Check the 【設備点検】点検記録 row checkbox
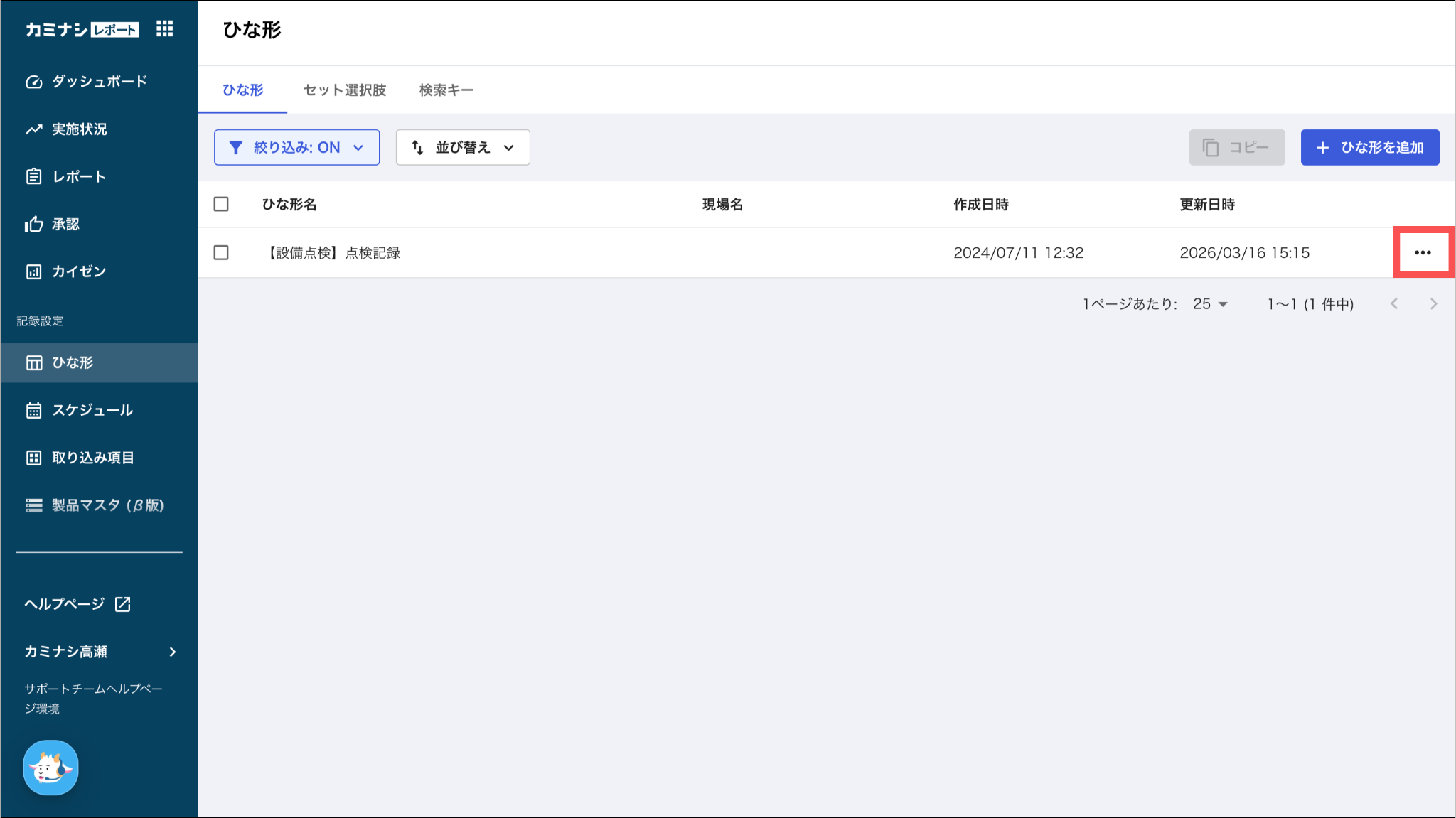 coord(221,253)
